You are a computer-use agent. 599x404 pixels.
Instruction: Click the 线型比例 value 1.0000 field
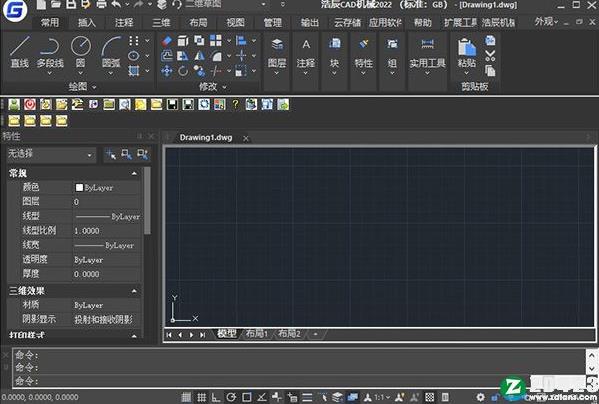click(x=107, y=231)
